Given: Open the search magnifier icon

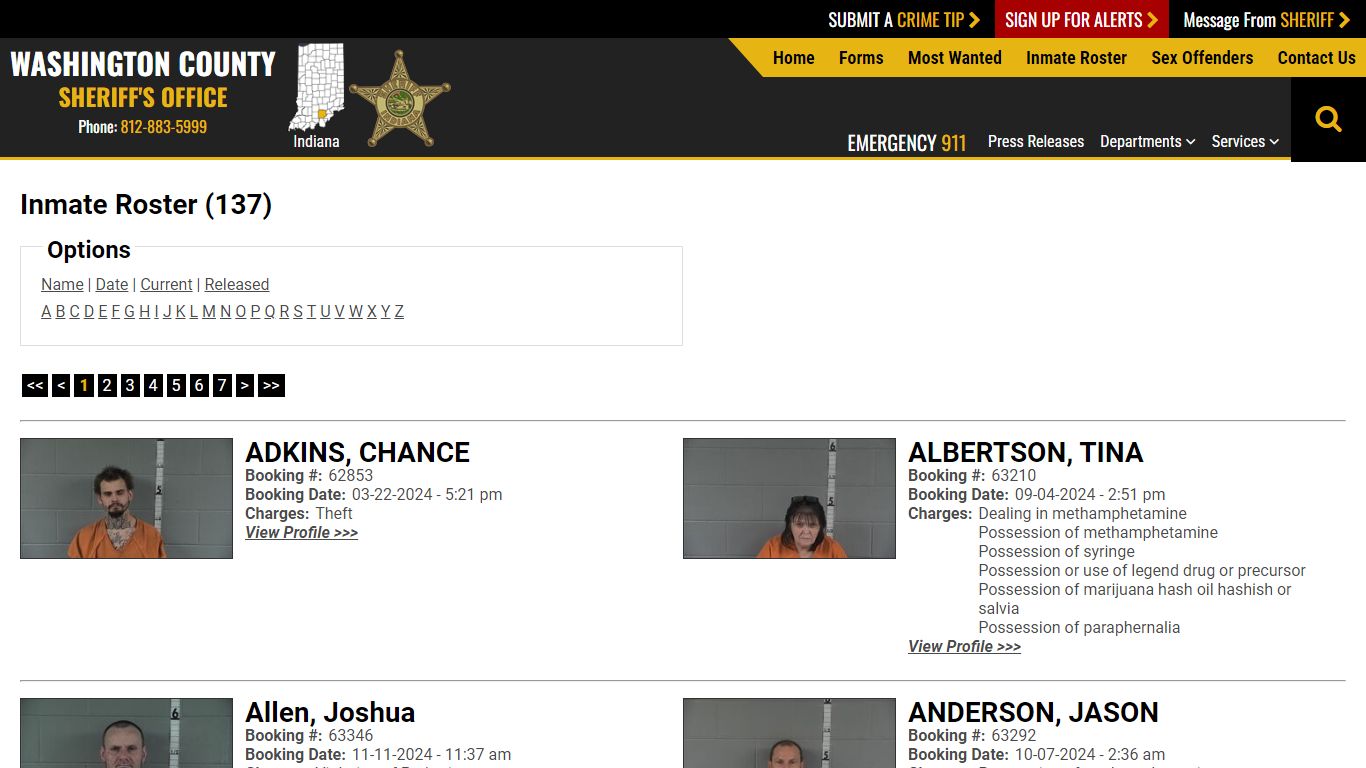Looking at the screenshot, I should (1328, 119).
